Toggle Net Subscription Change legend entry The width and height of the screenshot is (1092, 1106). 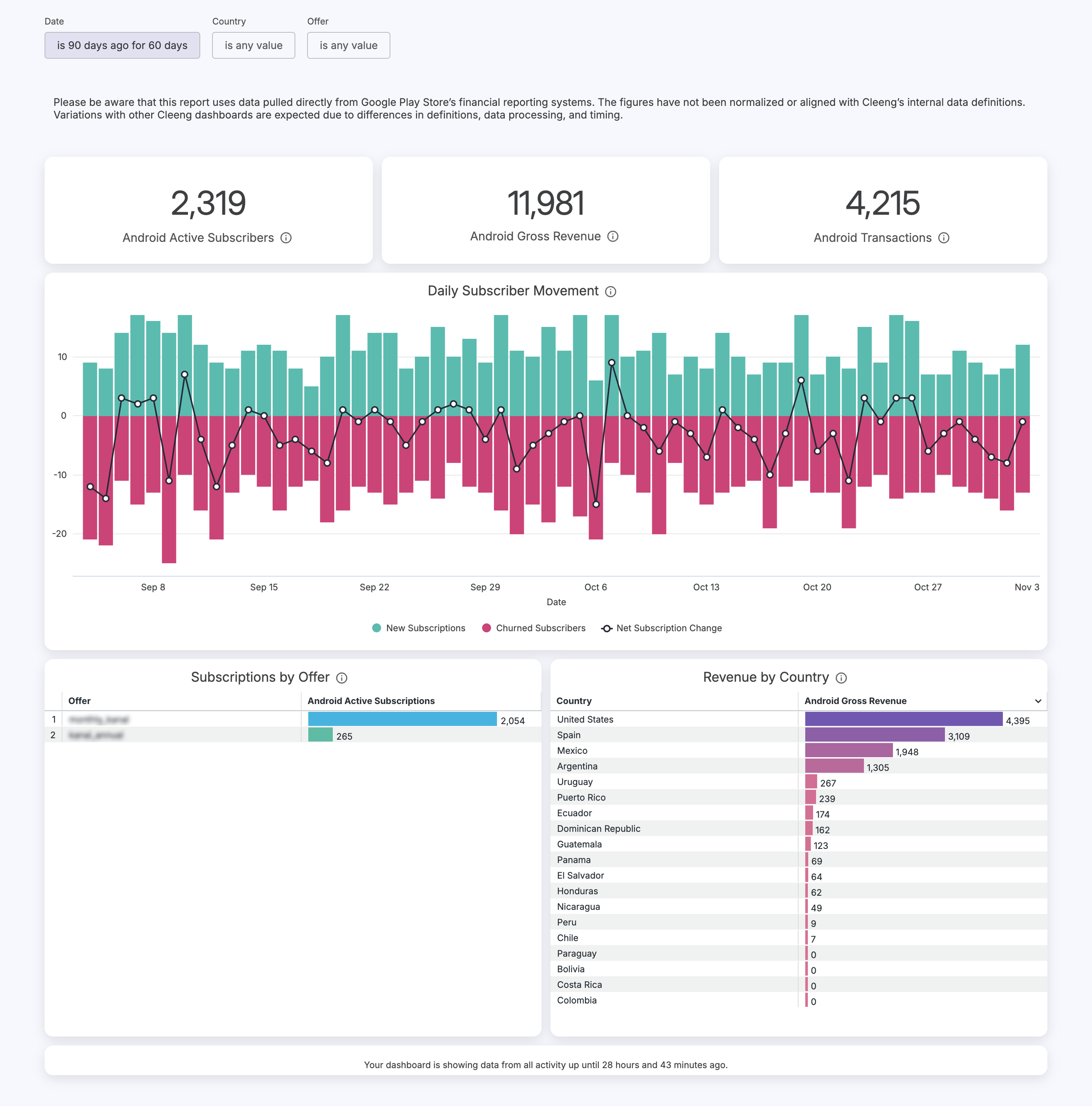click(x=662, y=628)
